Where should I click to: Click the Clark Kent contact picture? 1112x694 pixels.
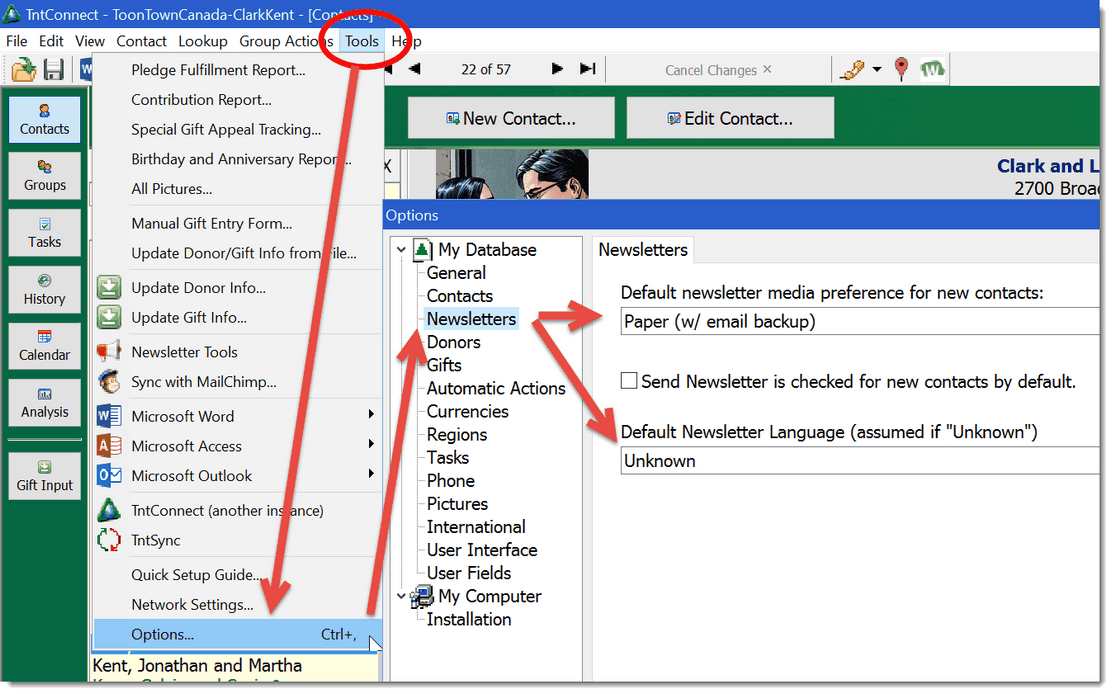coord(512,174)
